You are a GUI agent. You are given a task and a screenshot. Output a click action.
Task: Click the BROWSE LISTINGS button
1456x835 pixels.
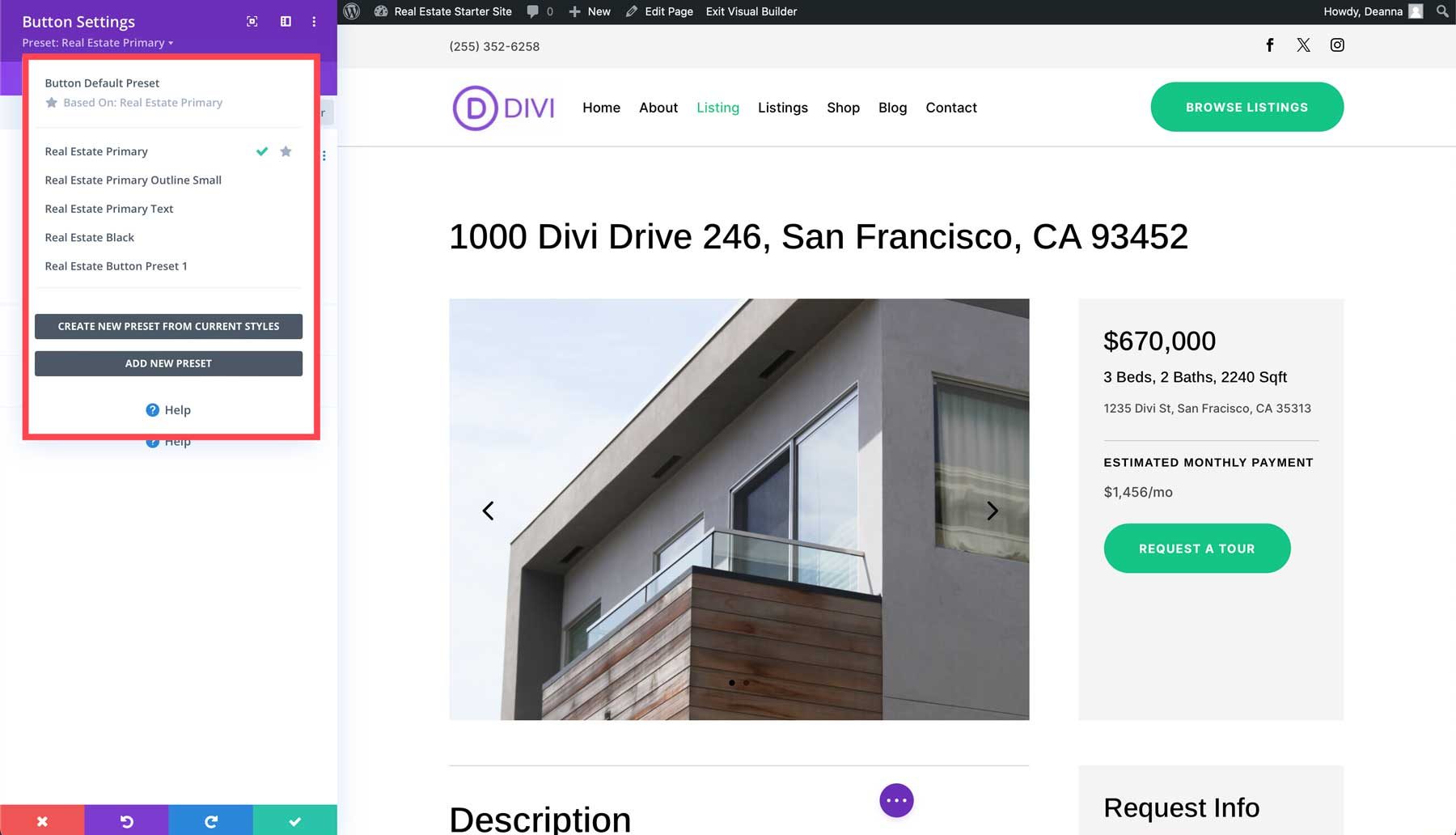pos(1246,106)
